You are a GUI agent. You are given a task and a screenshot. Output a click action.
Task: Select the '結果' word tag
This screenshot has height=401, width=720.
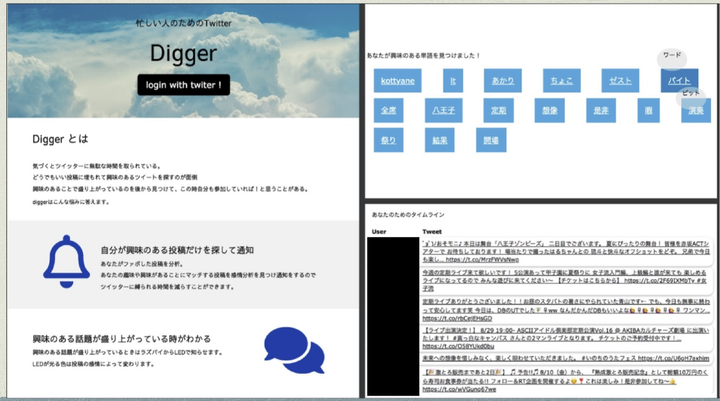point(440,140)
